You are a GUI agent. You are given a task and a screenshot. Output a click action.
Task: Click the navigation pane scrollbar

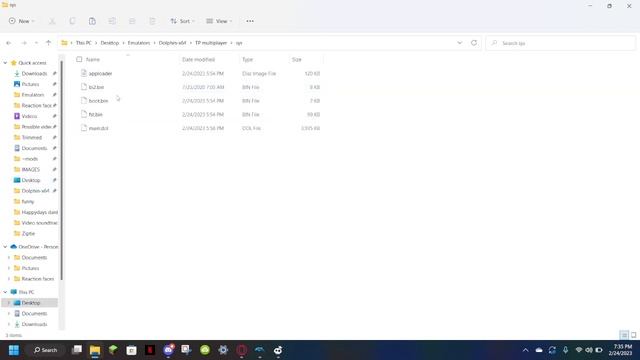62,170
